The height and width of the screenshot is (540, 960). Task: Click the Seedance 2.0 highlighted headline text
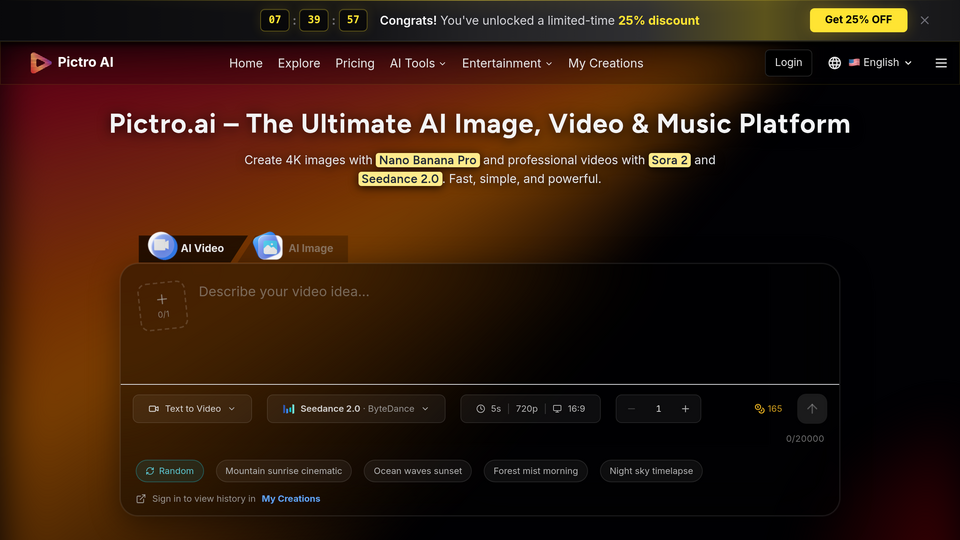click(x=400, y=179)
